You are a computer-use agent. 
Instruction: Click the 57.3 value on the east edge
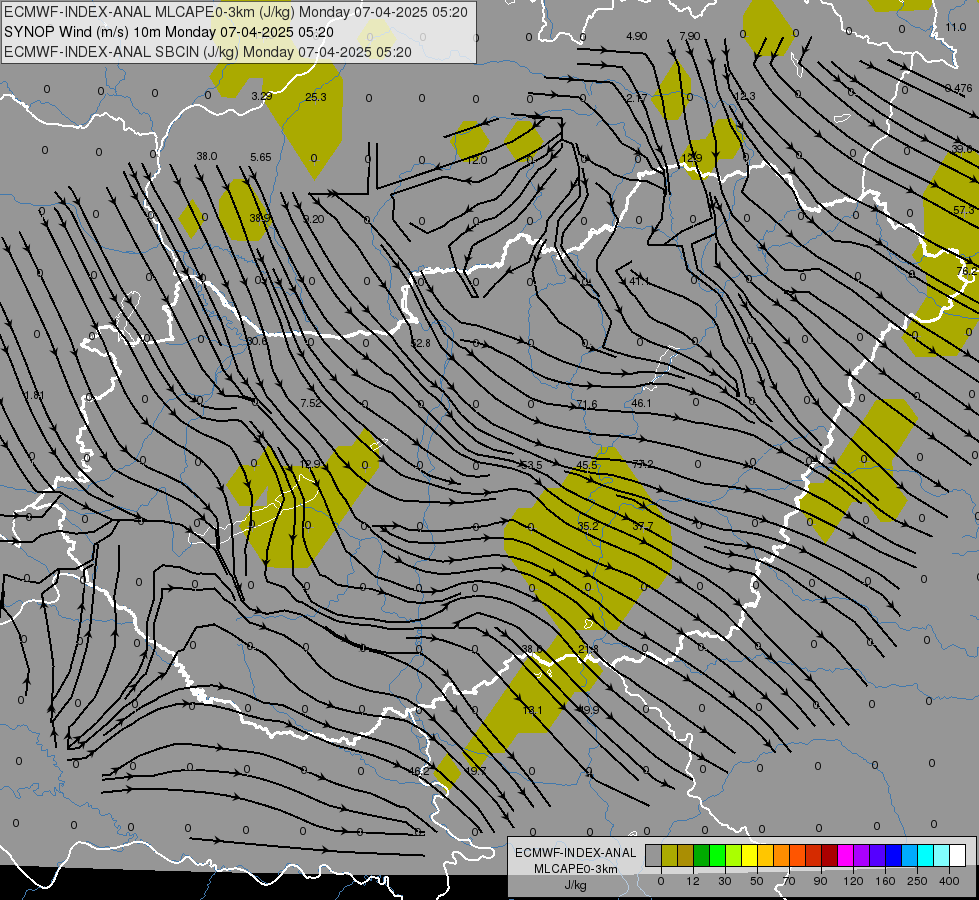963,210
